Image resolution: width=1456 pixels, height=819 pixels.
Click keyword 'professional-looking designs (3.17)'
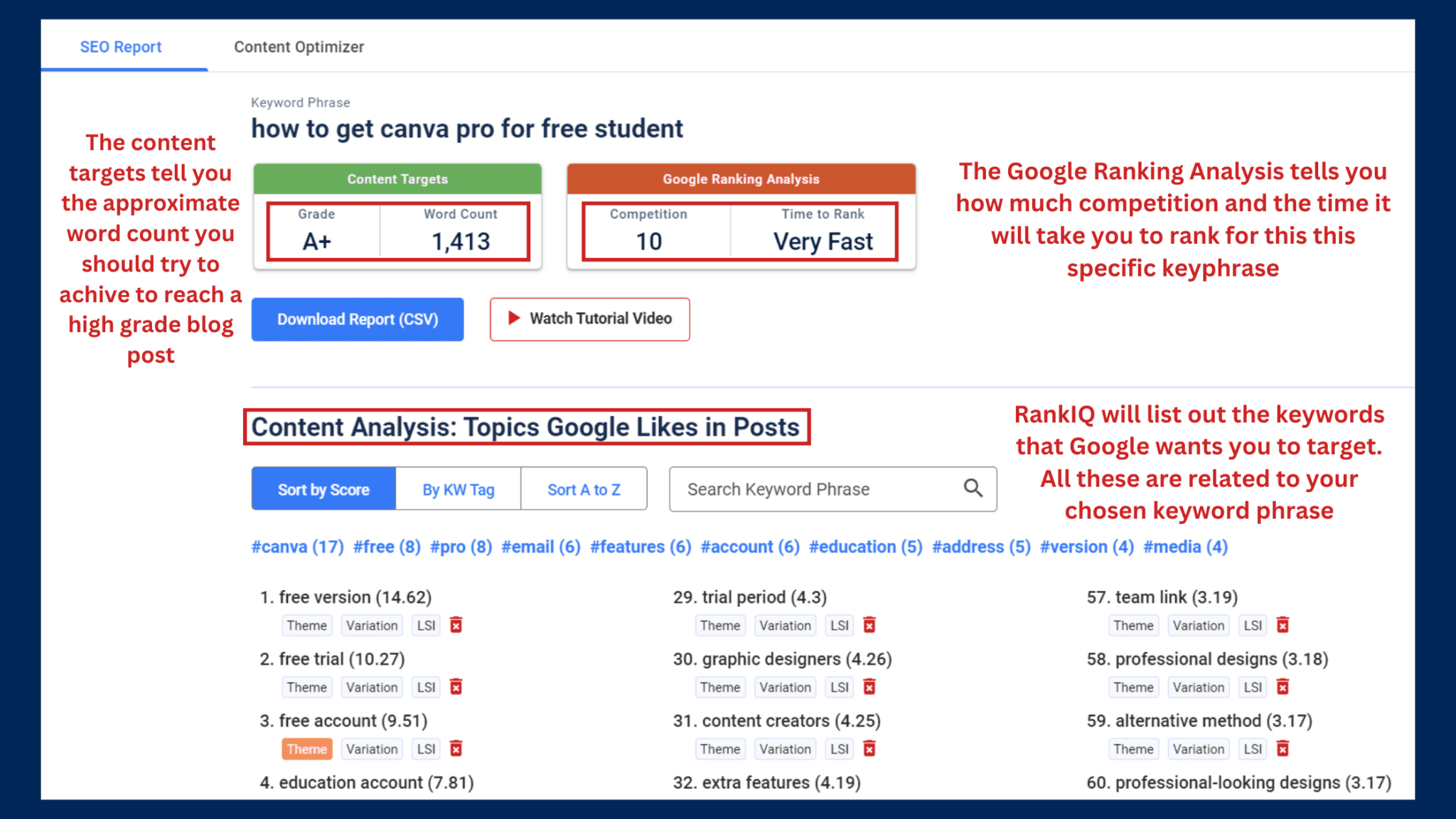click(x=1253, y=783)
